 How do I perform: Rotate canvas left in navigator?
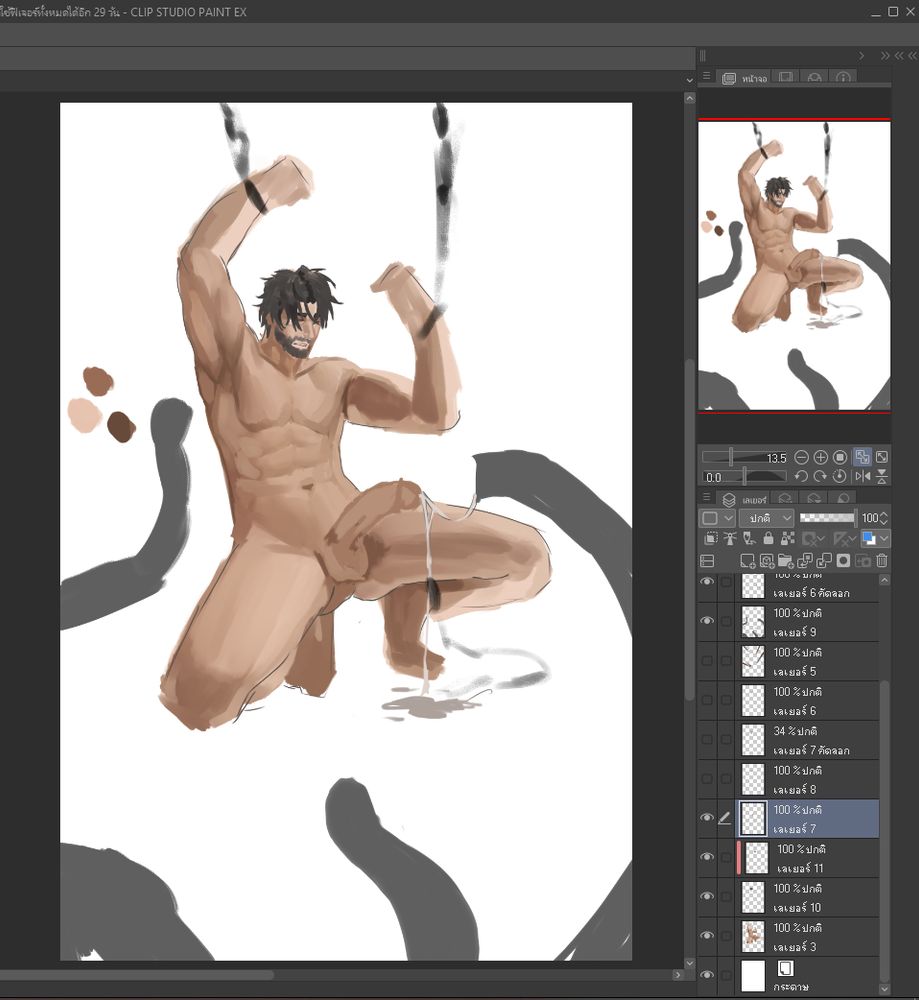coord(801,476)
